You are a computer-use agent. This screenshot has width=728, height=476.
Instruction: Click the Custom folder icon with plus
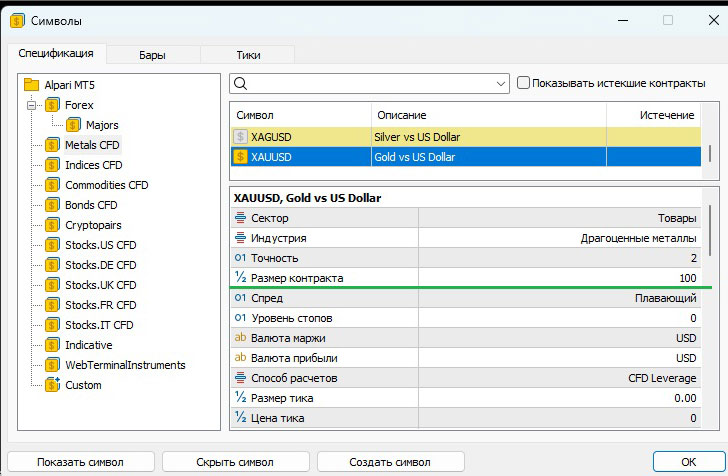[x=53, y=385]
